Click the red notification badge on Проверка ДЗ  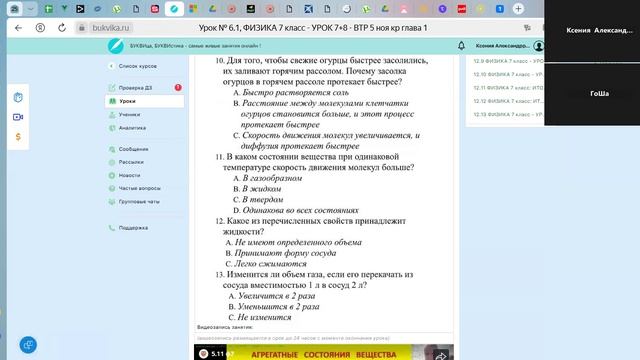(178, 87)
